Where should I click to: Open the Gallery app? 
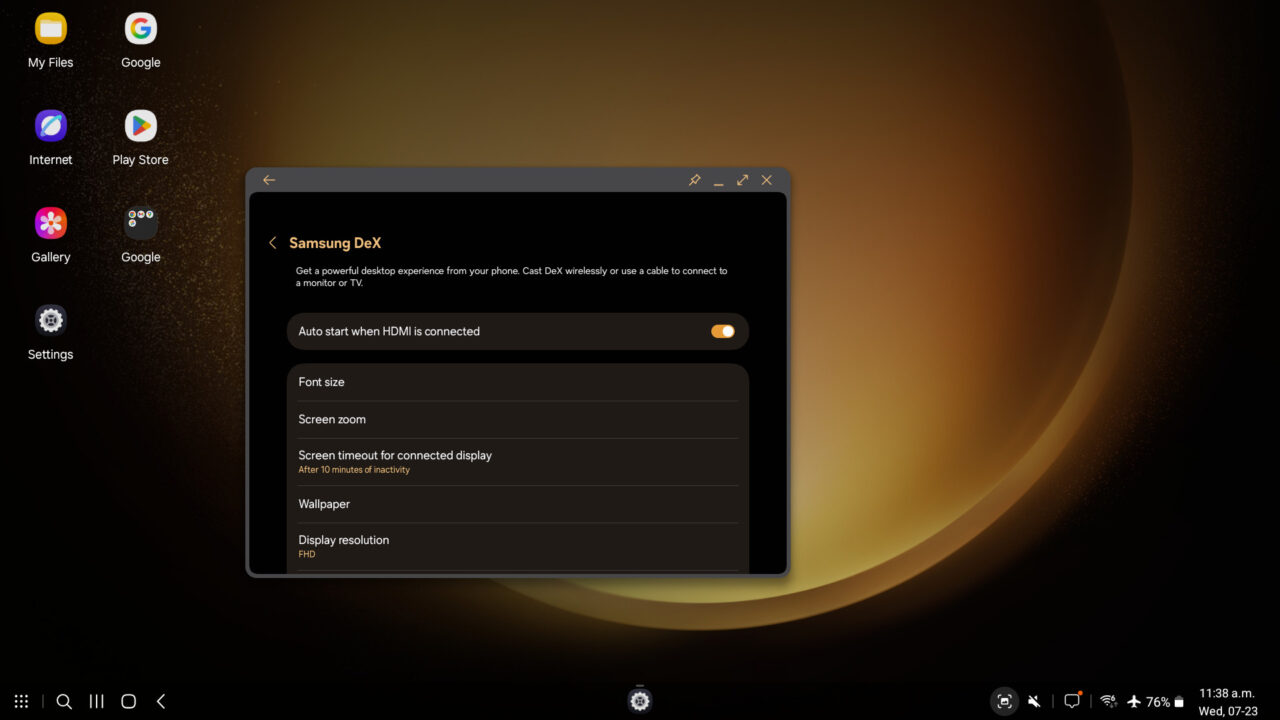click(x=50, y=222)
